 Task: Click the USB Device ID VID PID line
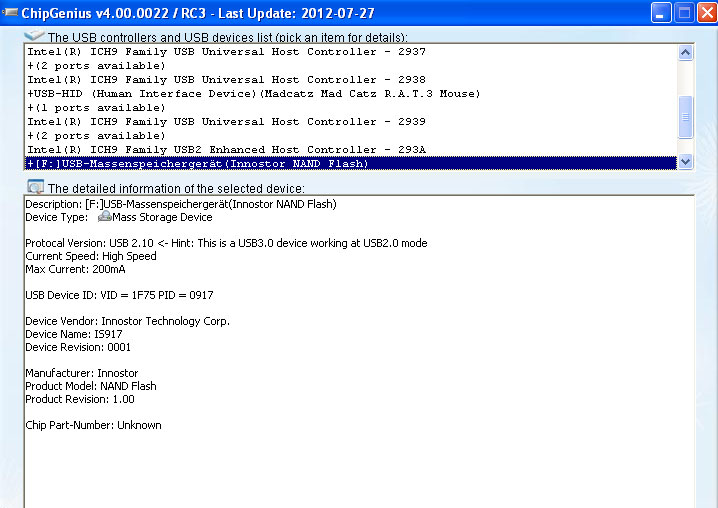[x=119, y=295]
